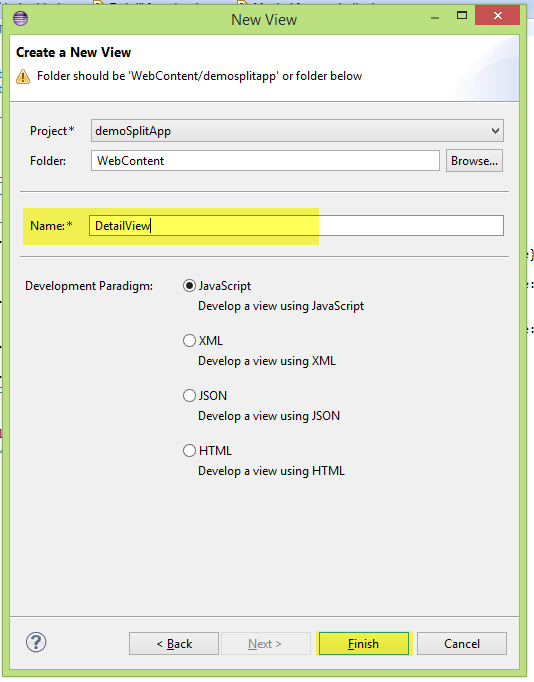The height and width of the screenshot is (682, 534).
Task: Click the Browse... button
Action: (474, 161)
